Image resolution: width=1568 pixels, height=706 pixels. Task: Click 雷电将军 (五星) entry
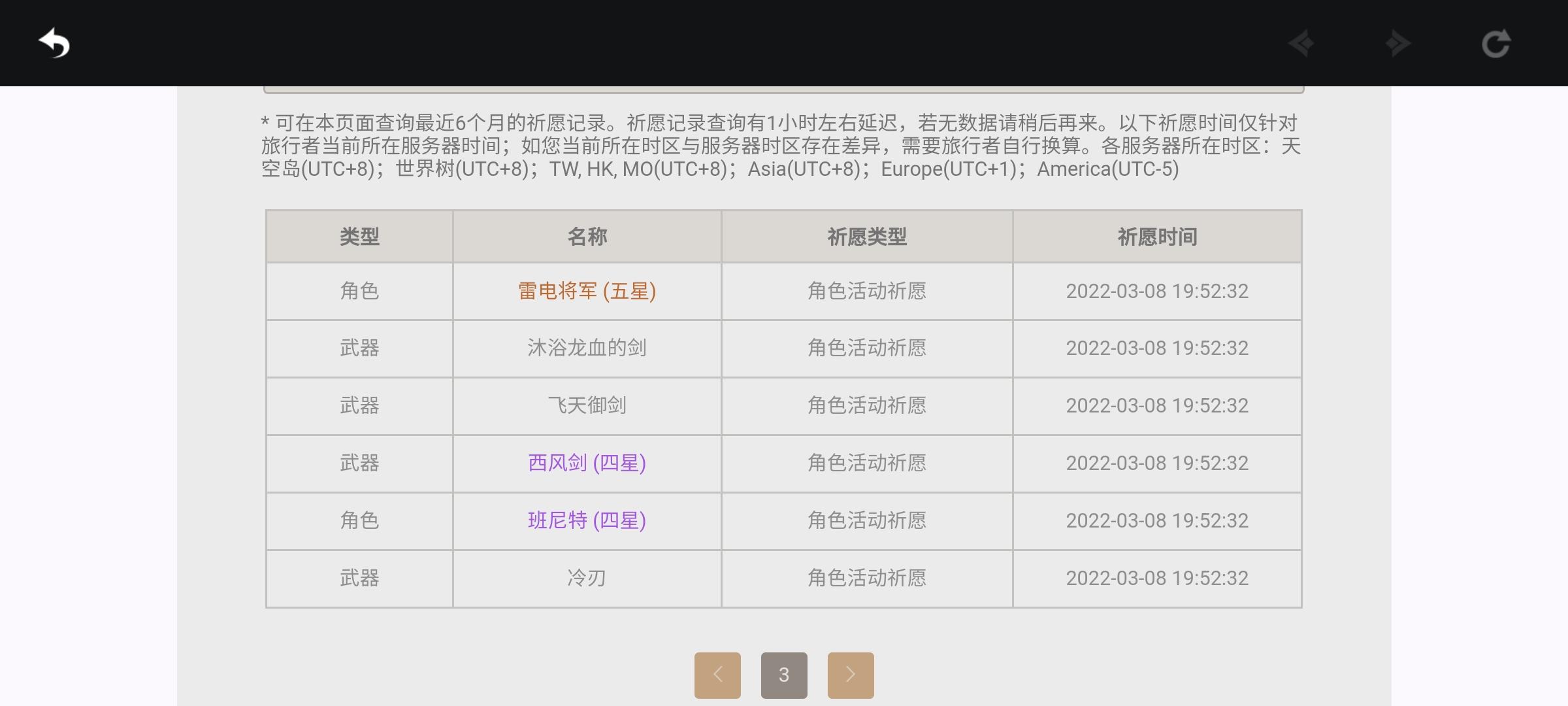(x=587, y=291)
